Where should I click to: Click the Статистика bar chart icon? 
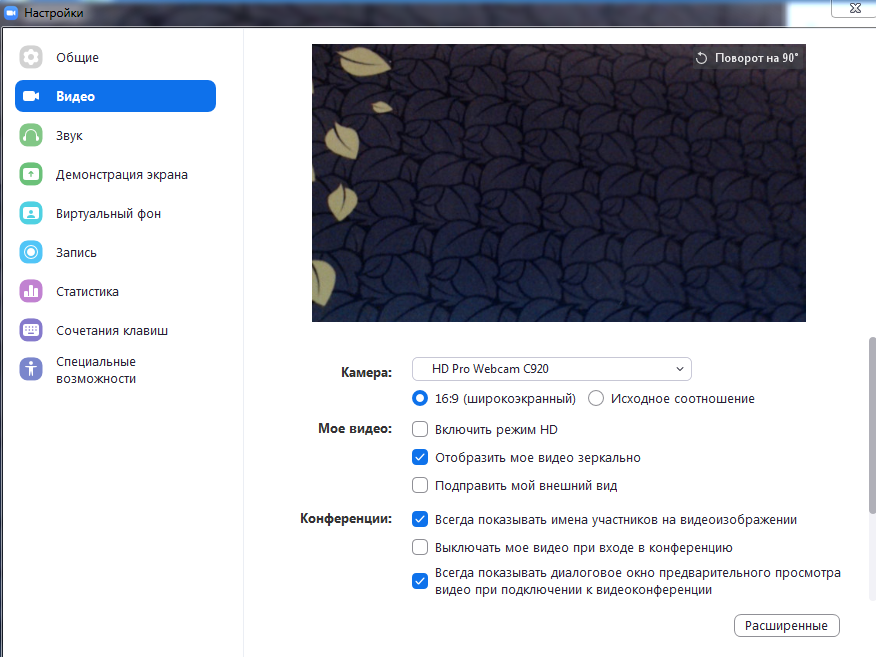[x=31, y=291]
